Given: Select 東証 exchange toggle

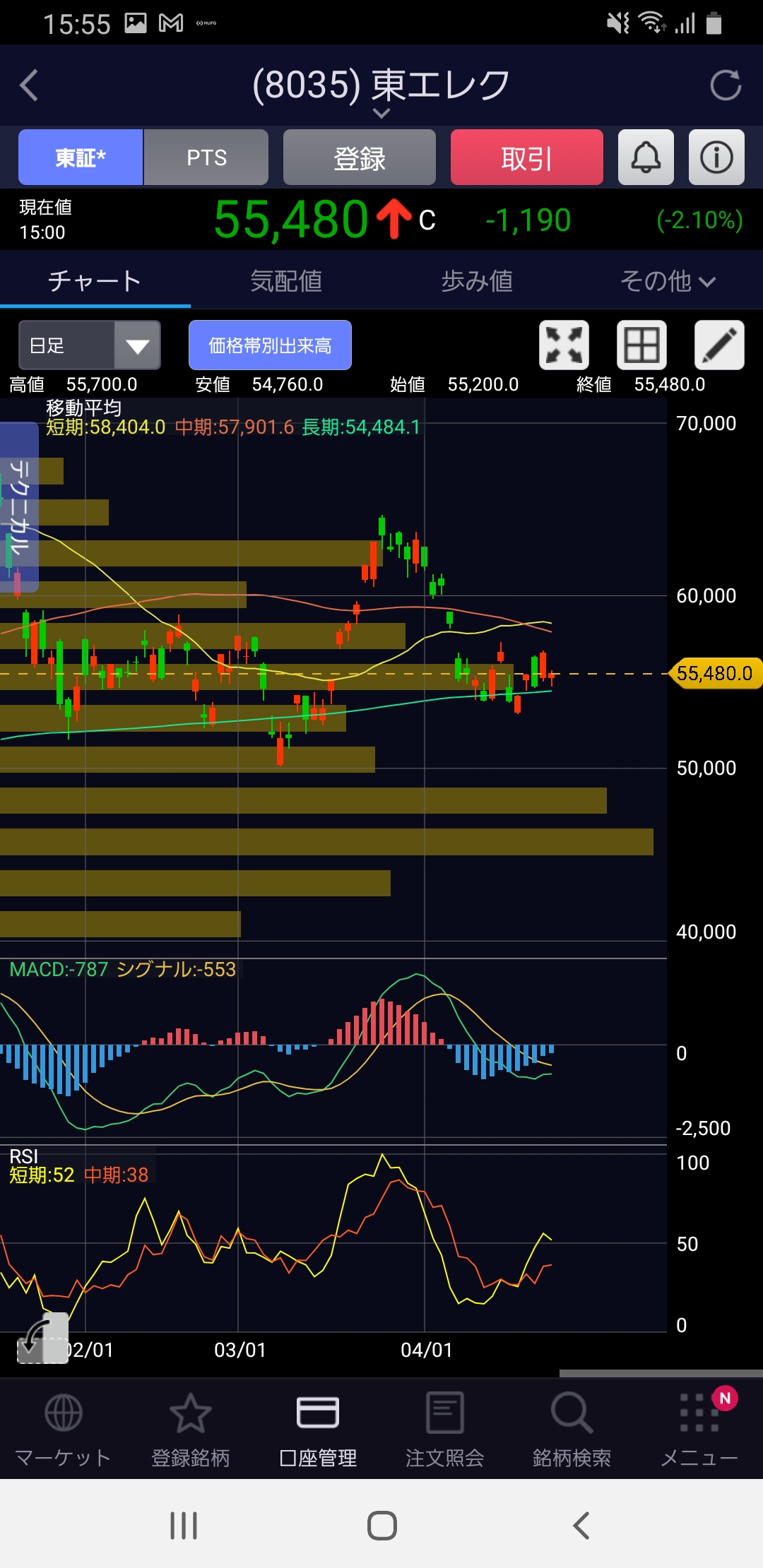Looking at the screenshot, I should pos(81,157).
